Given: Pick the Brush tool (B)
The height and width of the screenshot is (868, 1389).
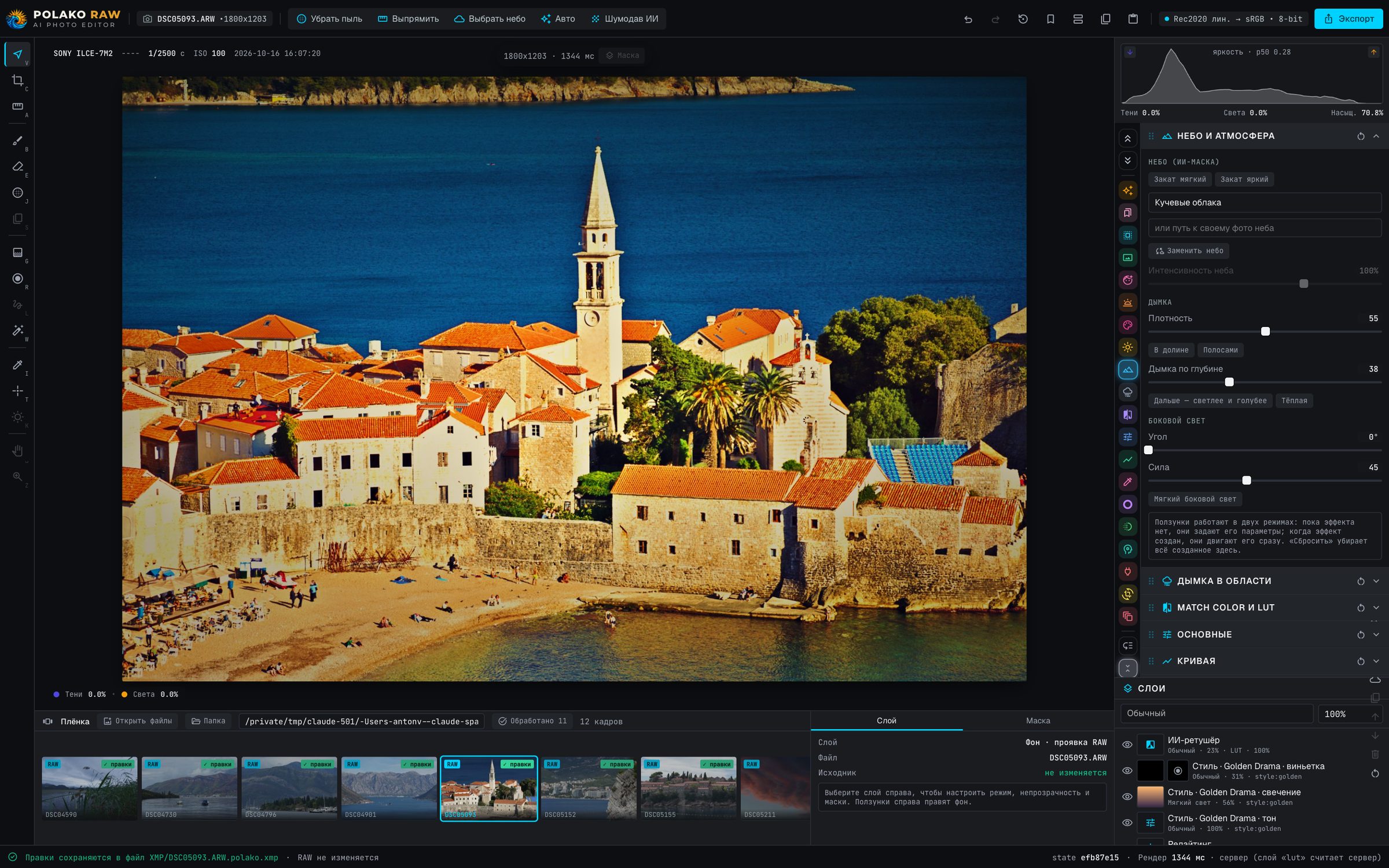Looking at the screenshot, I should tap(17, 141).
